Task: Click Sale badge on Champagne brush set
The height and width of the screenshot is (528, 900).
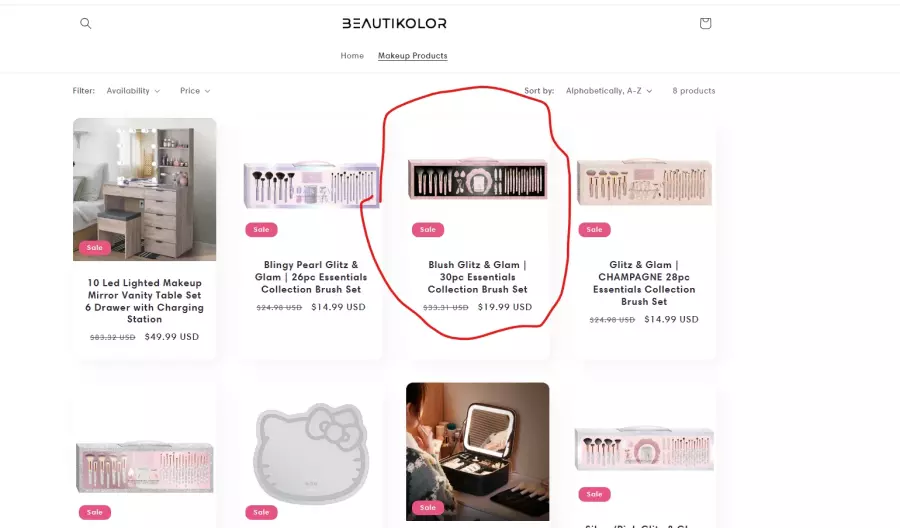Action: pyautogui.click(x=594, y=230)
